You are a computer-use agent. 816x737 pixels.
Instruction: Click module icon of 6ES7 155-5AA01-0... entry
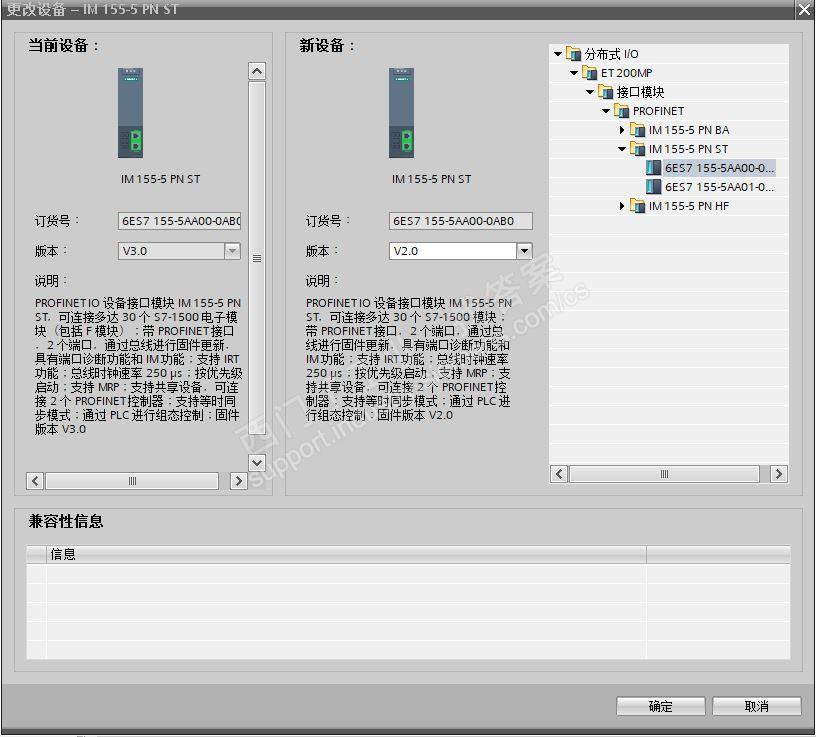pos(654,187)
